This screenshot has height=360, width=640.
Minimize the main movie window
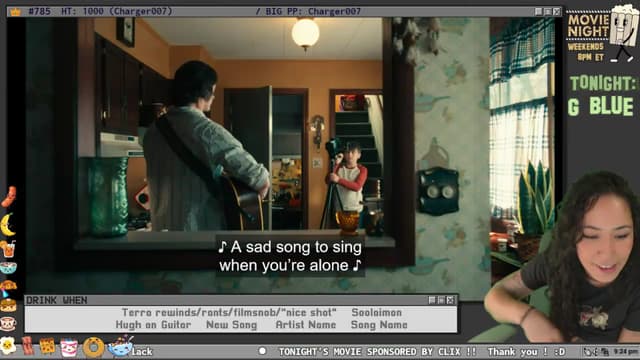(539, 11)
